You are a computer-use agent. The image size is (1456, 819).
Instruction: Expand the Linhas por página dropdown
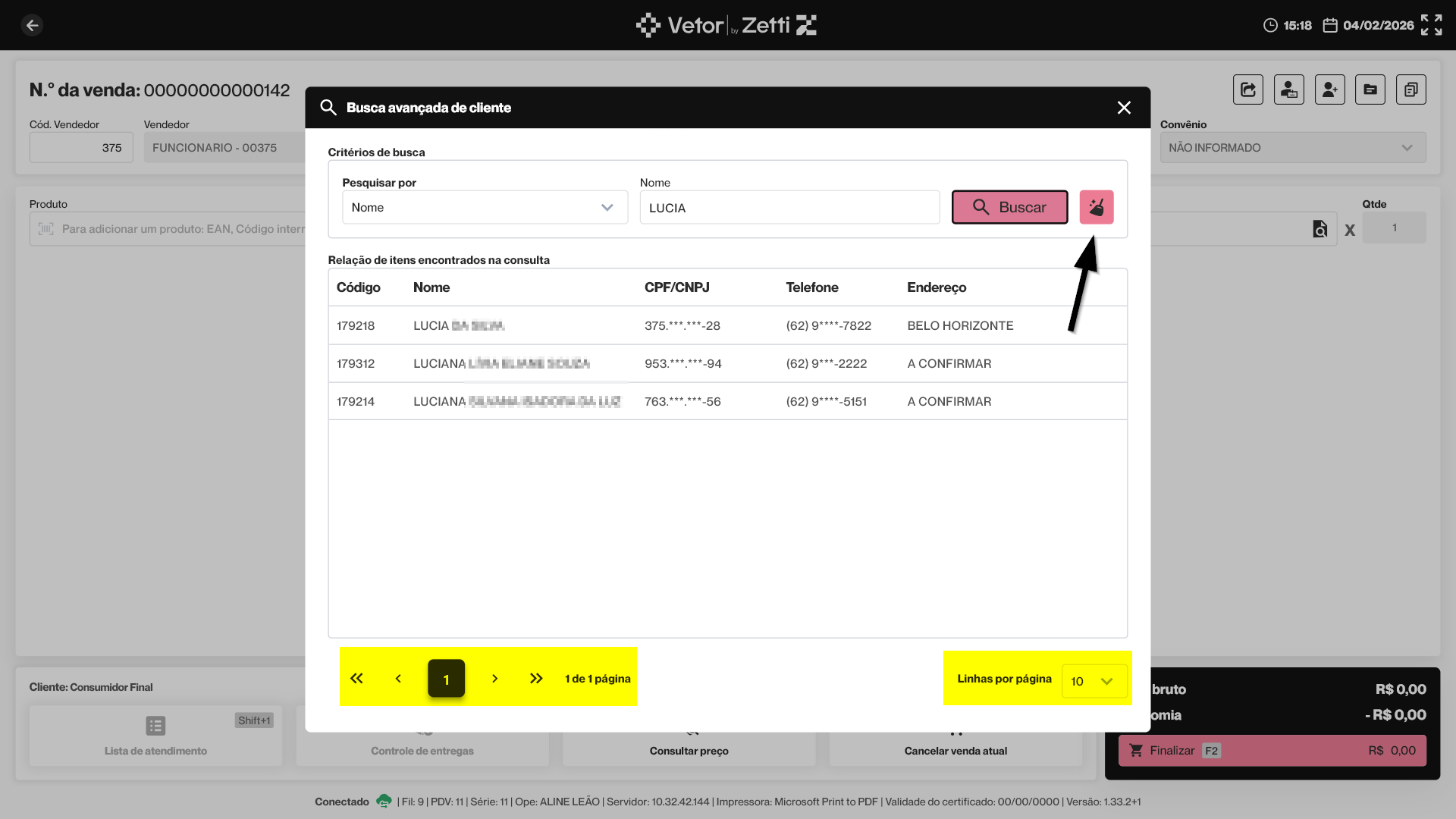pos(1094,681)
